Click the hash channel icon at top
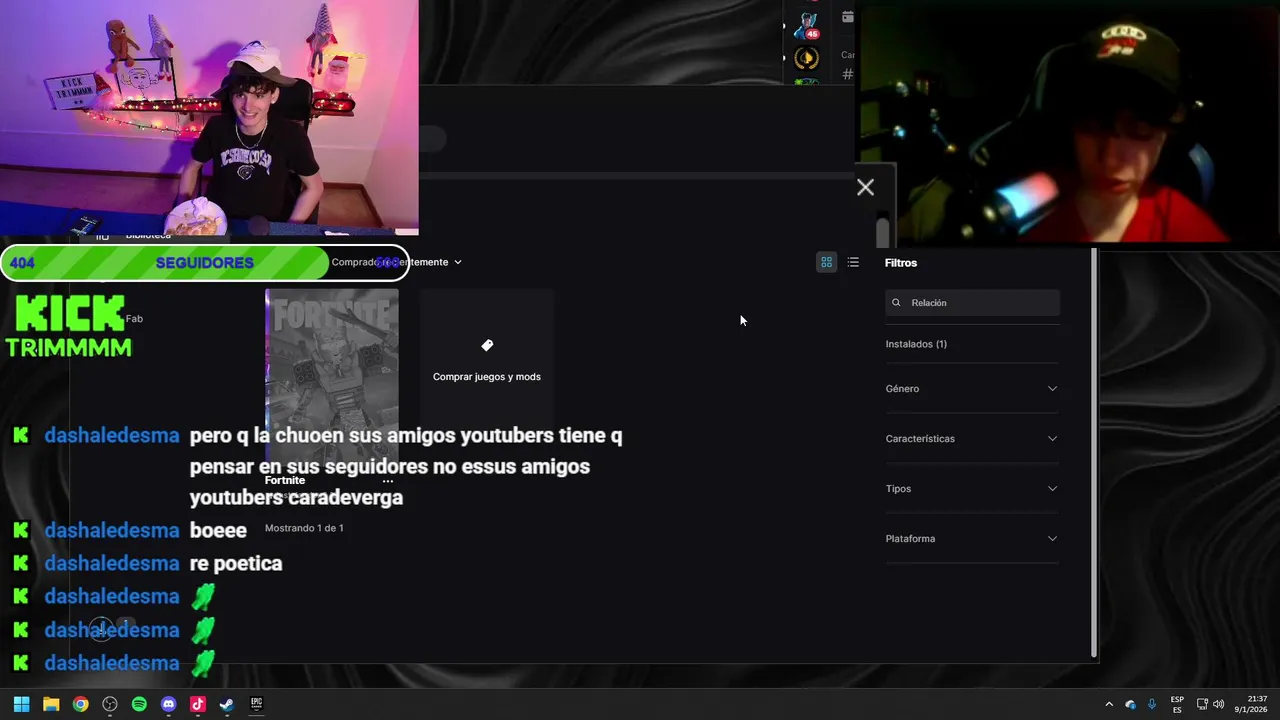Screen dimensions: 1280x720 click(848, 73)
